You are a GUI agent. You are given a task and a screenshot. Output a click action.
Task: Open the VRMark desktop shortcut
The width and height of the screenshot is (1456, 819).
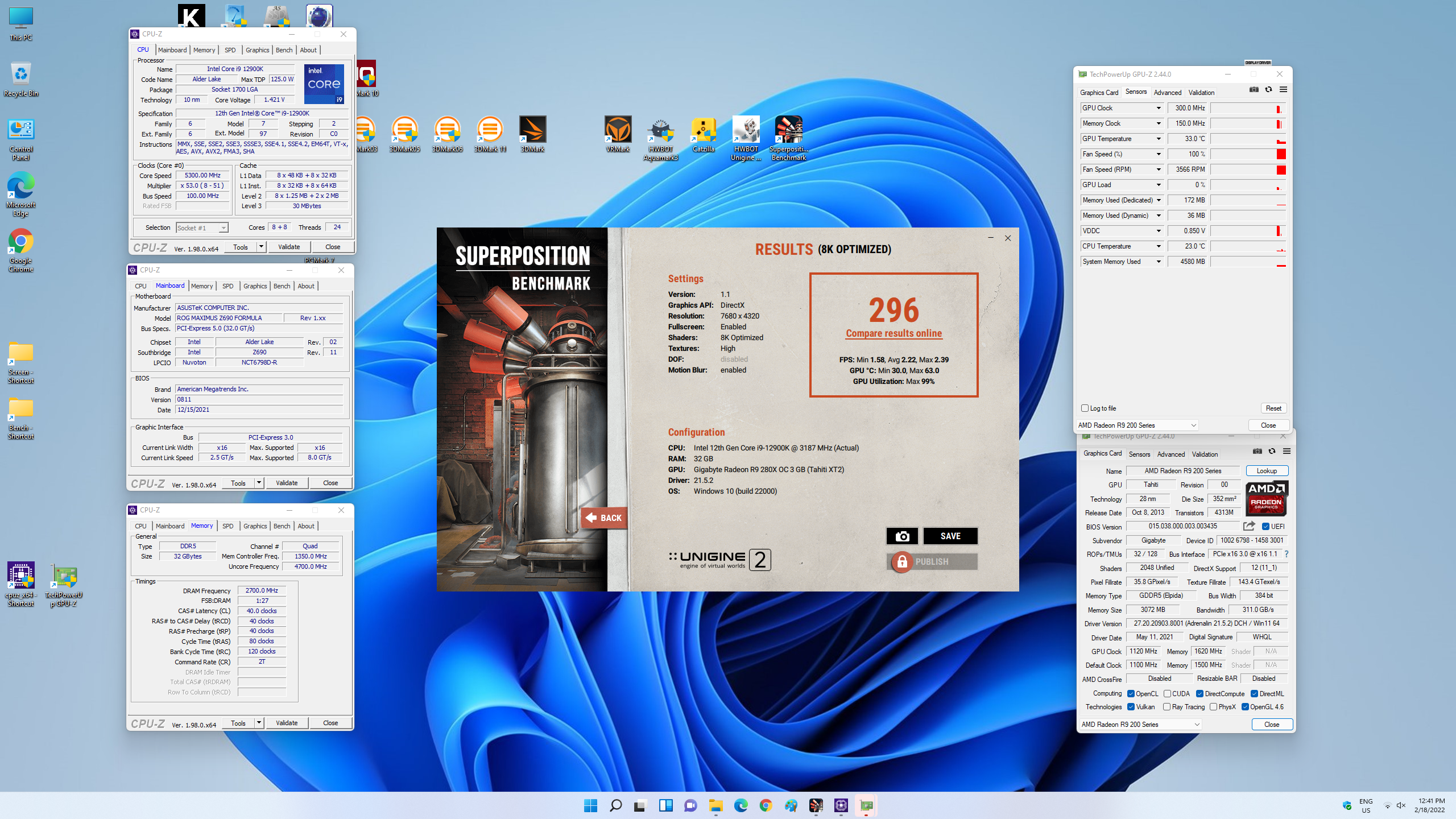coord(618,134)
